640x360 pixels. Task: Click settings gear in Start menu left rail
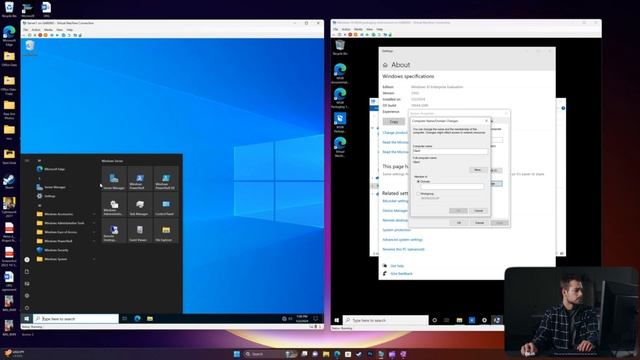[x=27, y=296]
